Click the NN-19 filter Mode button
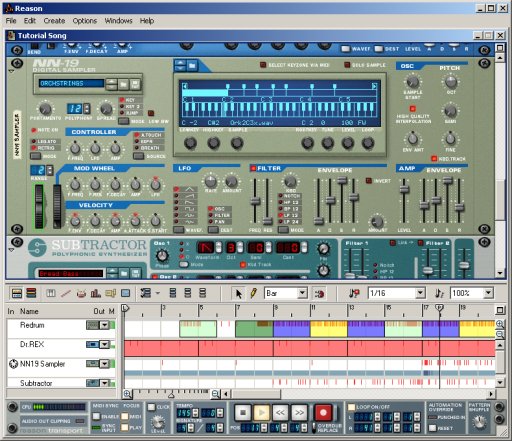 tap(283, 230)
